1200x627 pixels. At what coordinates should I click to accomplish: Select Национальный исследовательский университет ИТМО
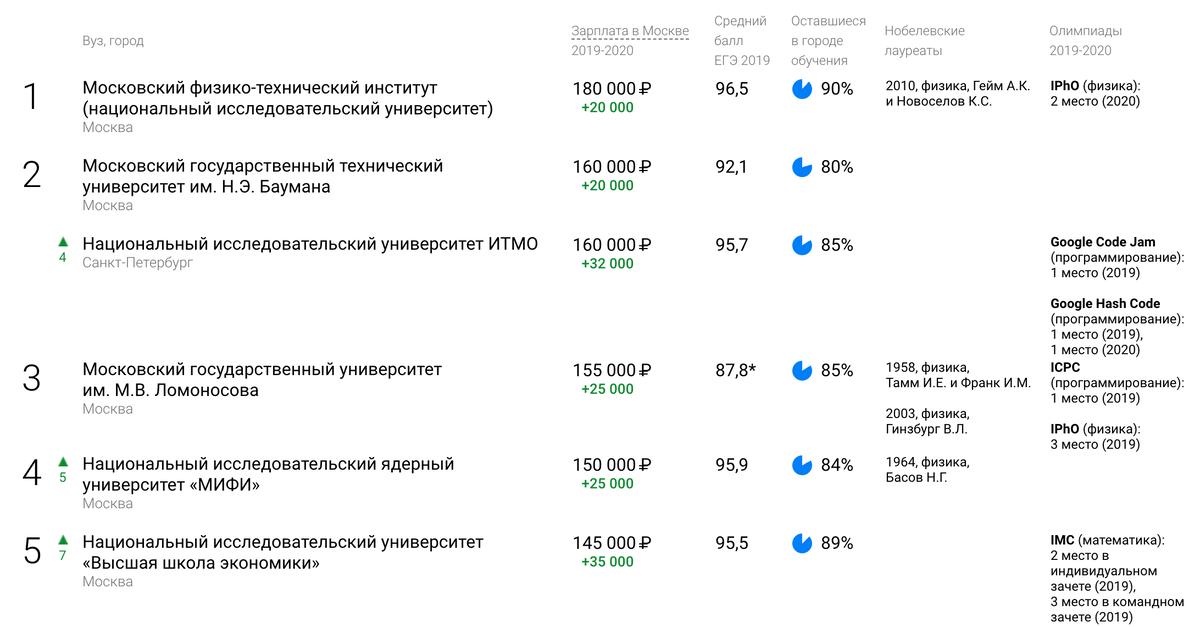coord(310,244)
